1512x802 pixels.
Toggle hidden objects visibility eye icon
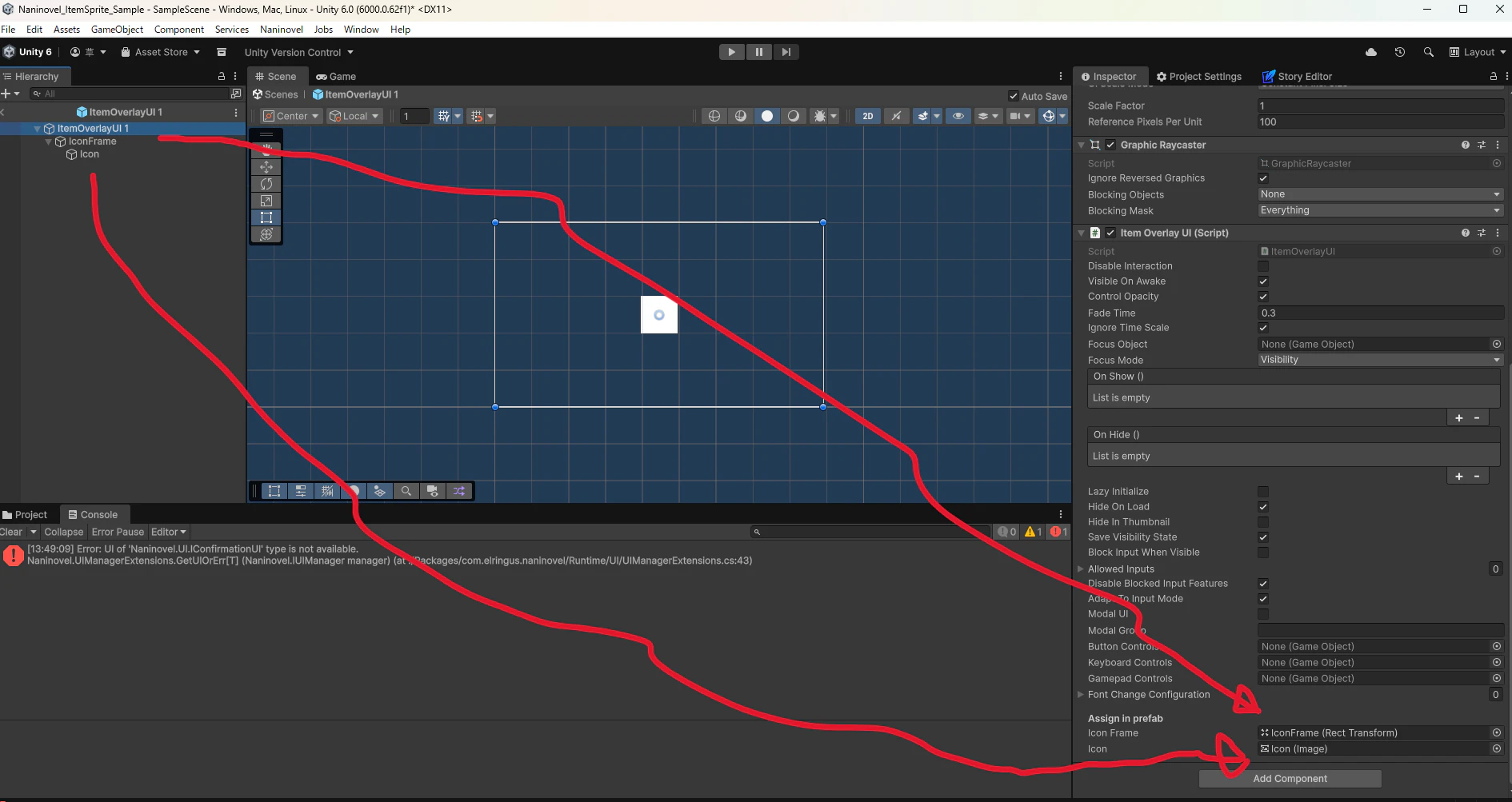pos(958,116)
